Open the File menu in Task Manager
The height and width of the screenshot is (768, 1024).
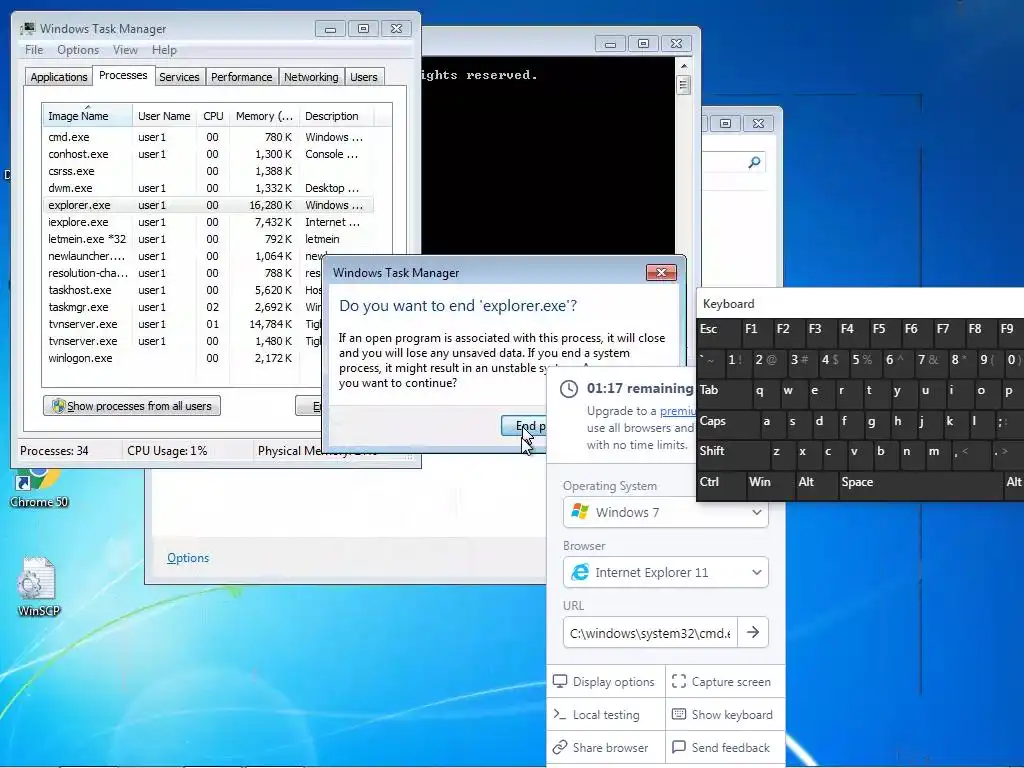pyautogui.click(x=34, y=50)
